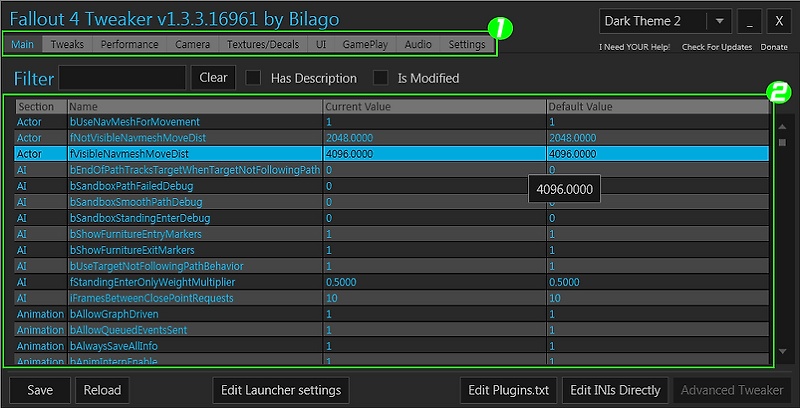Click default value 2048.0000 cell

657,138
